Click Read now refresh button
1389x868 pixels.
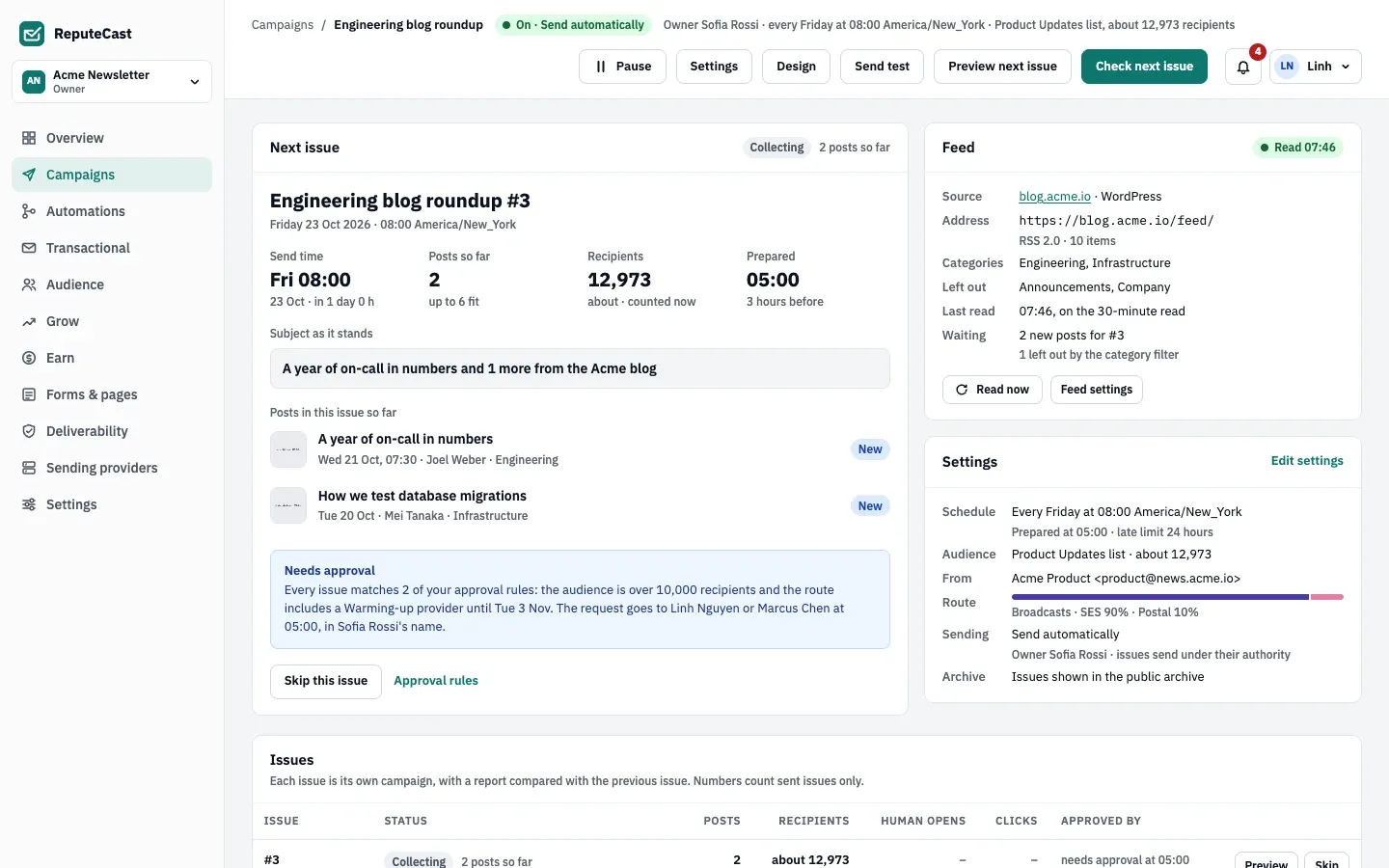992,390
